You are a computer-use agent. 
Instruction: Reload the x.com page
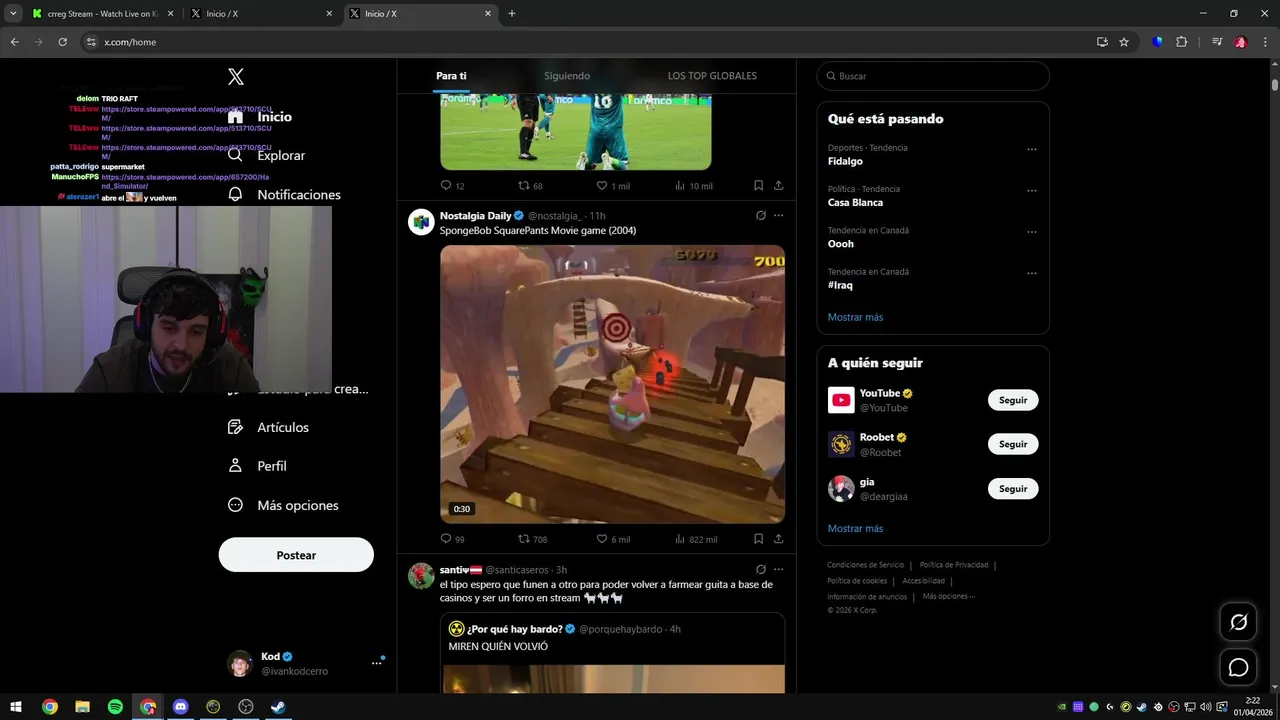pos(62,42)
